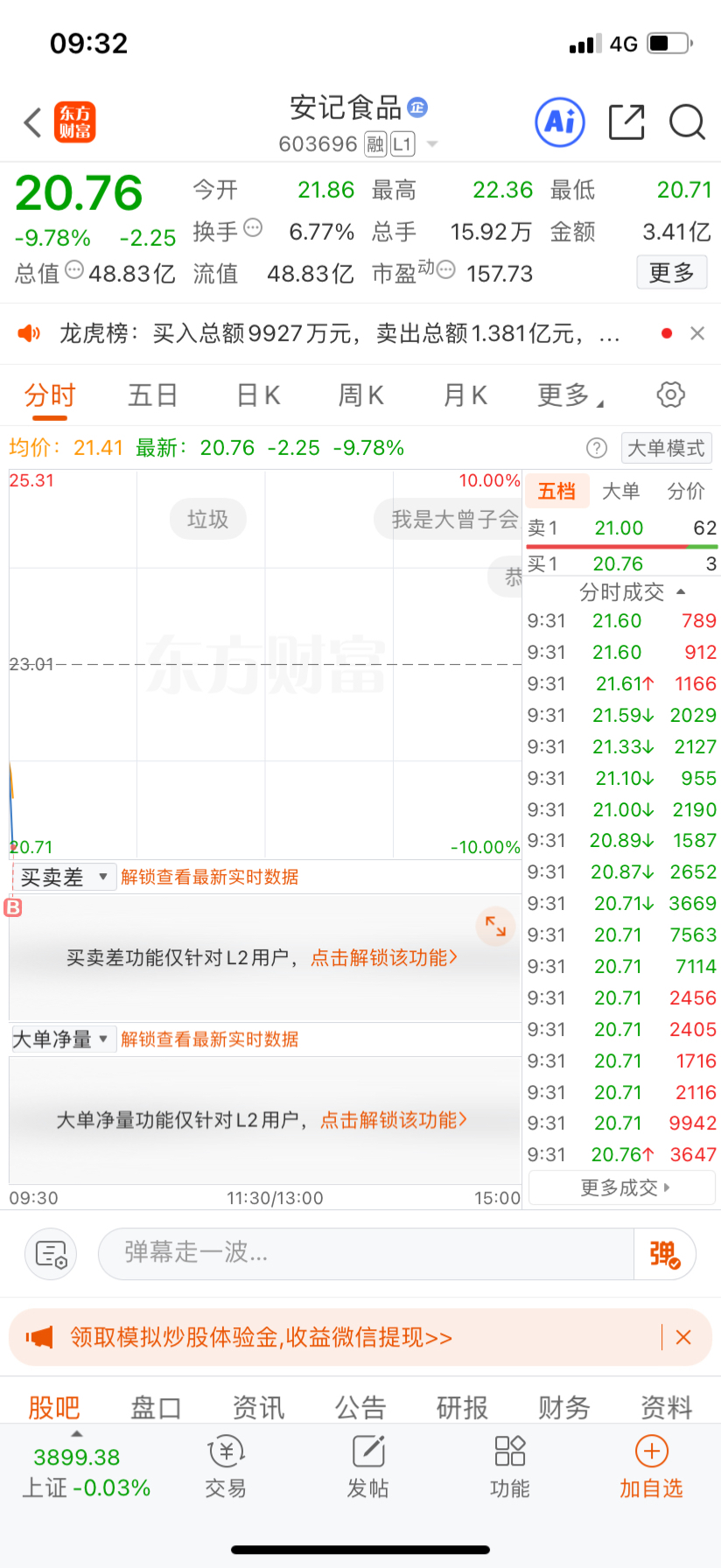Tap the smiley icon next to 换手
The image size is (721, 1568).
point(253,228)
